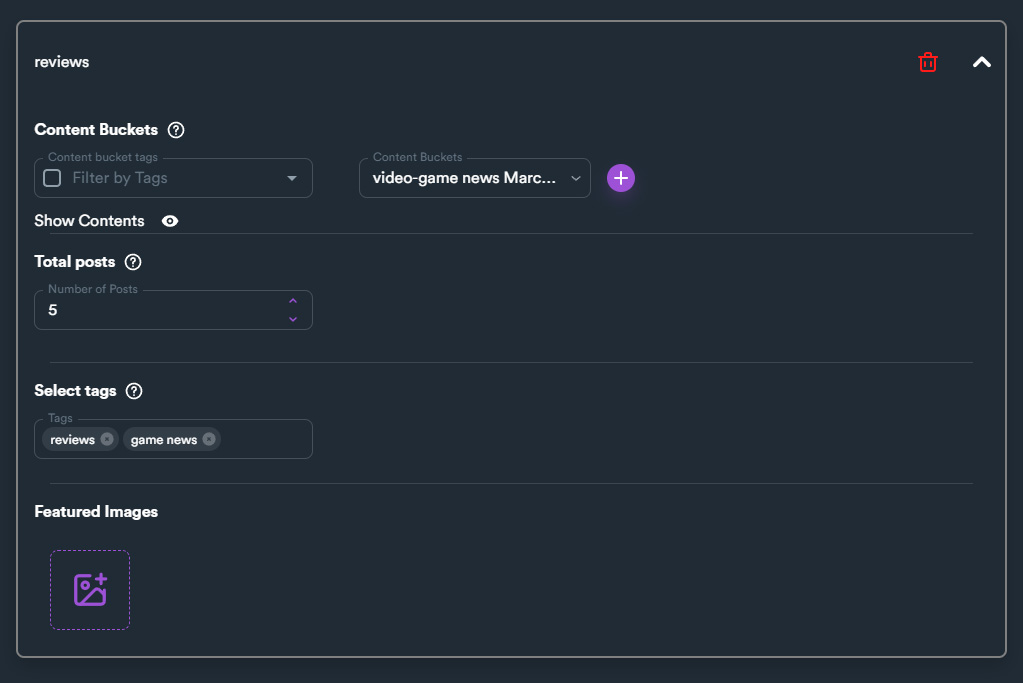Click the empty area of Tags field
This screenshot has height=683, width=1023.
tap(265, 439)
